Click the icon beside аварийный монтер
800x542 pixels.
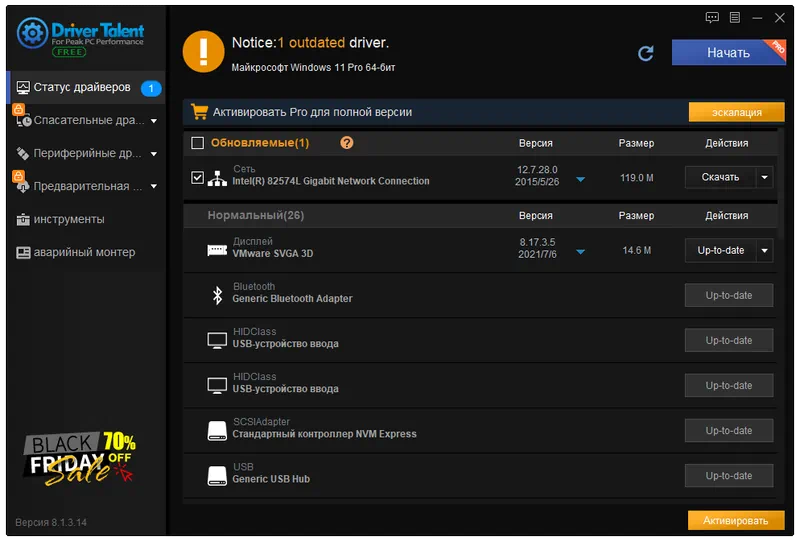pos(23,253)
